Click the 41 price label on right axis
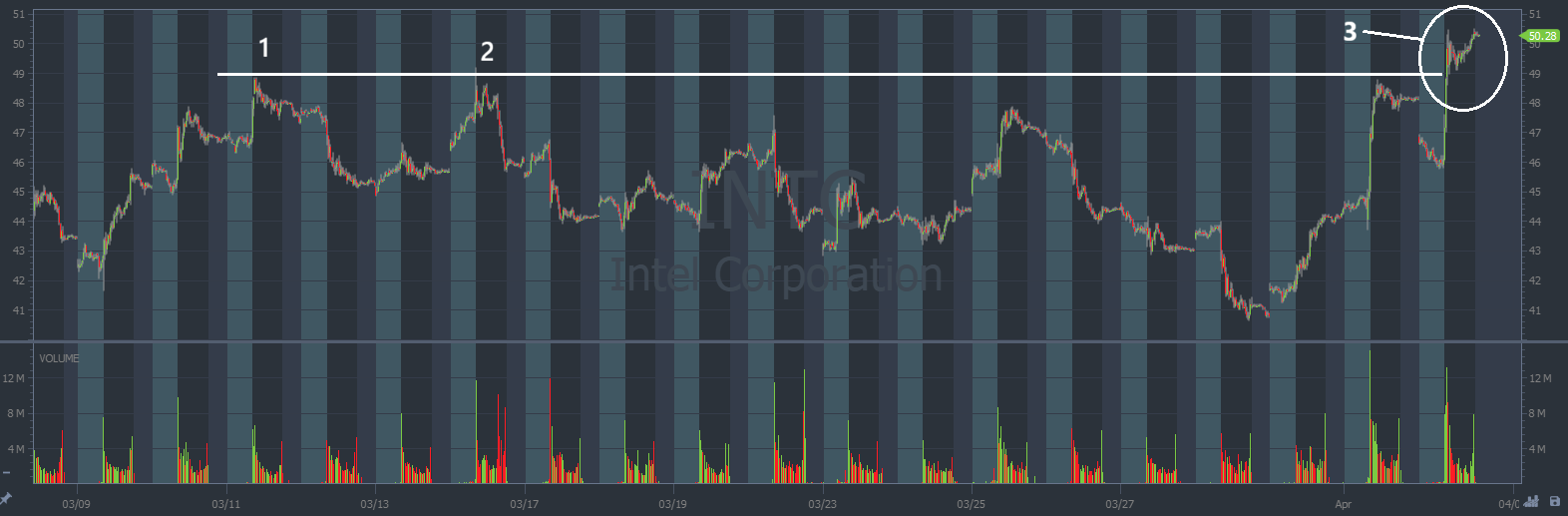This screenshot has width=1568, height=516. 1534,310
